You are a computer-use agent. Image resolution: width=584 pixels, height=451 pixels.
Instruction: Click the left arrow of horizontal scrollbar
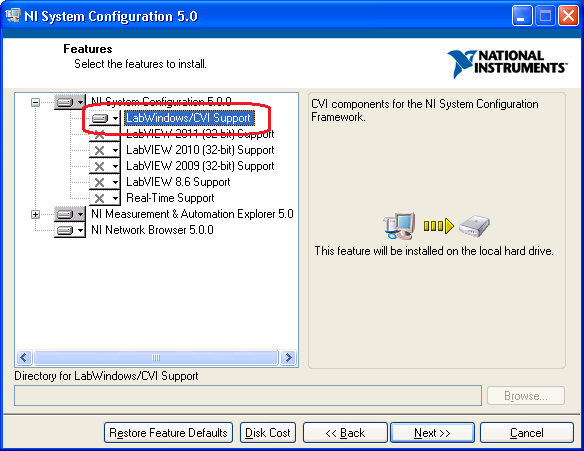[24, 358]
